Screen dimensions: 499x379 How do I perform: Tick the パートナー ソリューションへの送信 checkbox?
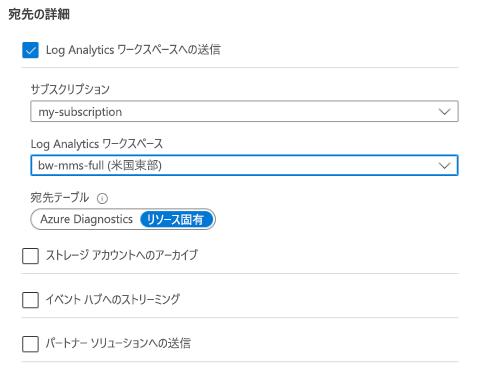[x=30, y=344]
